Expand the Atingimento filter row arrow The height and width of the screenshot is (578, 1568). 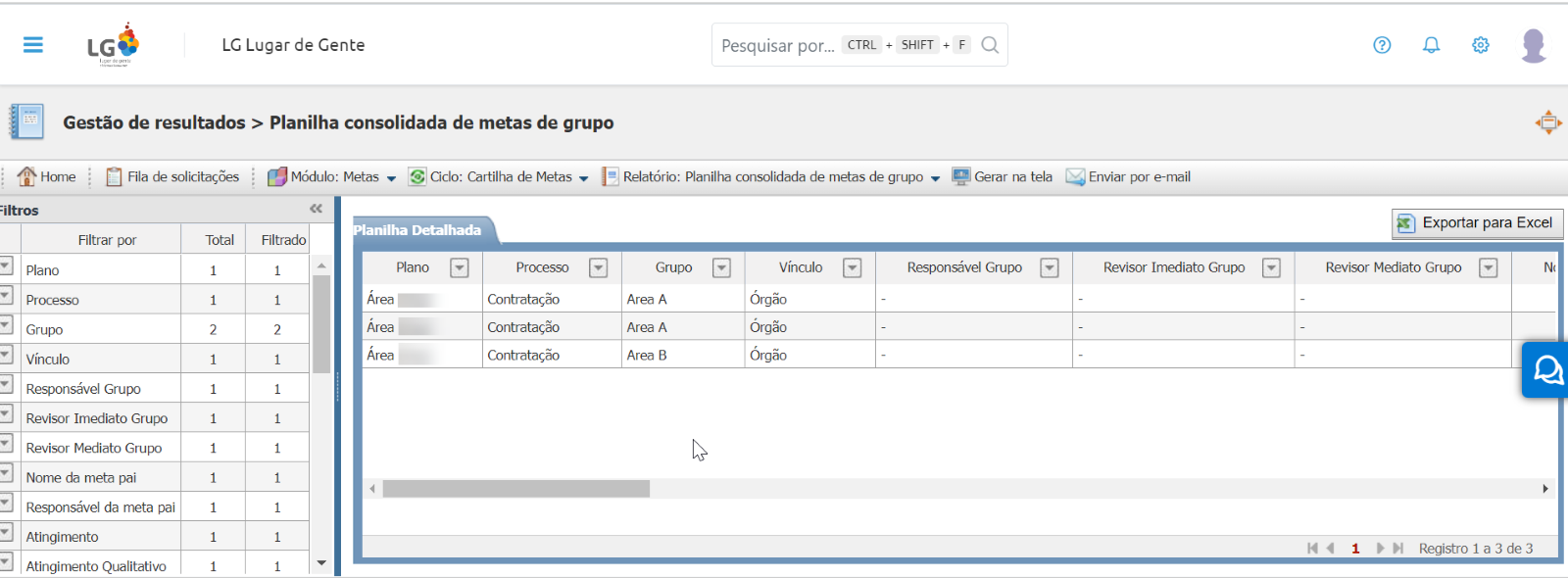pyautogui.click(x=6, y=533)
